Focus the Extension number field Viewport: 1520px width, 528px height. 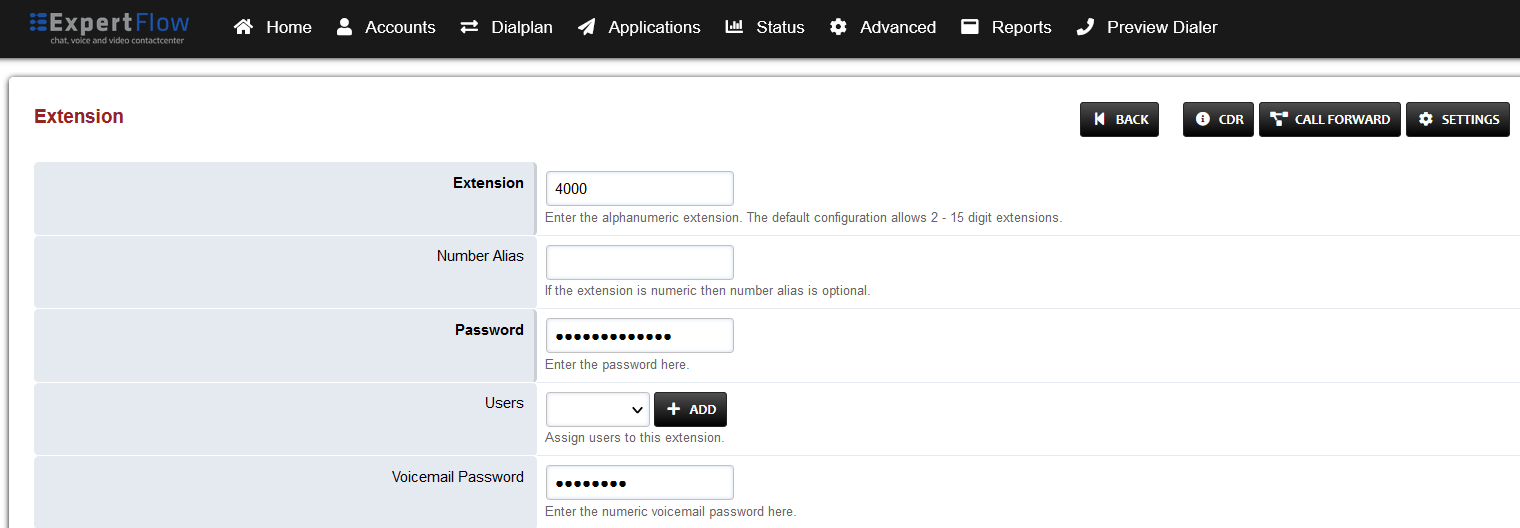click(x=639, y=188)
